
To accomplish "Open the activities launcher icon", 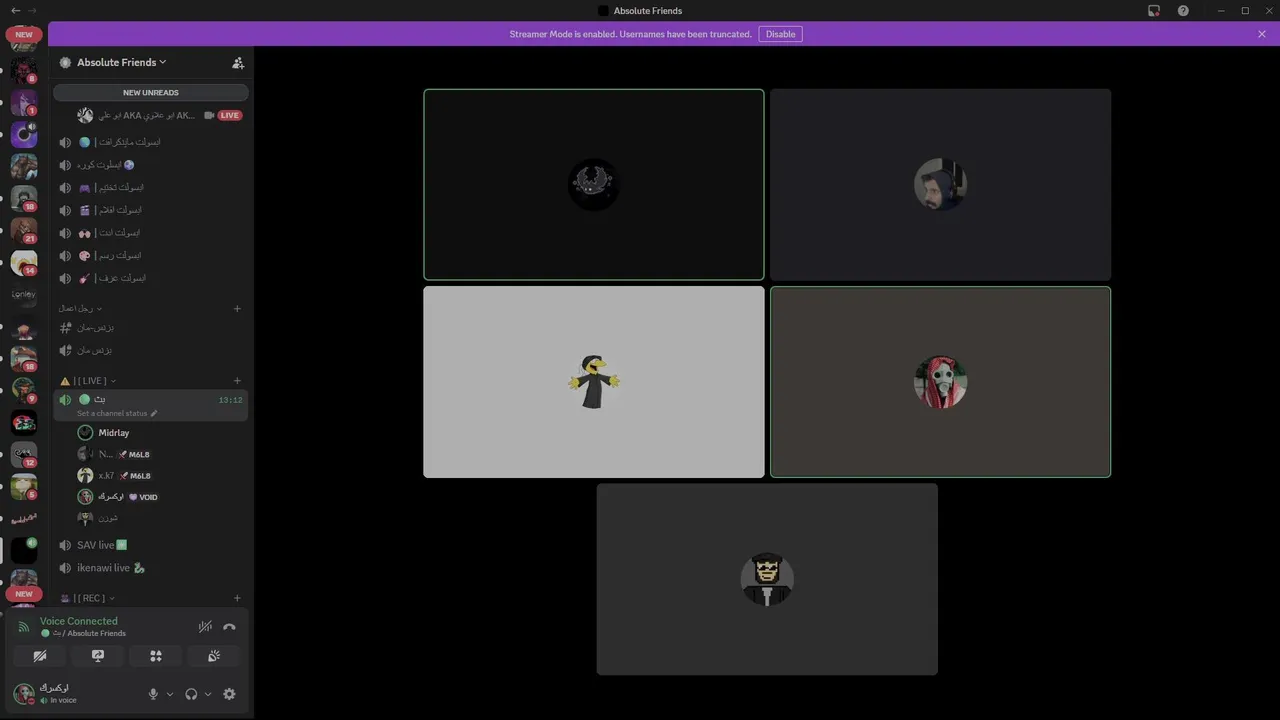I will (156, 656).
